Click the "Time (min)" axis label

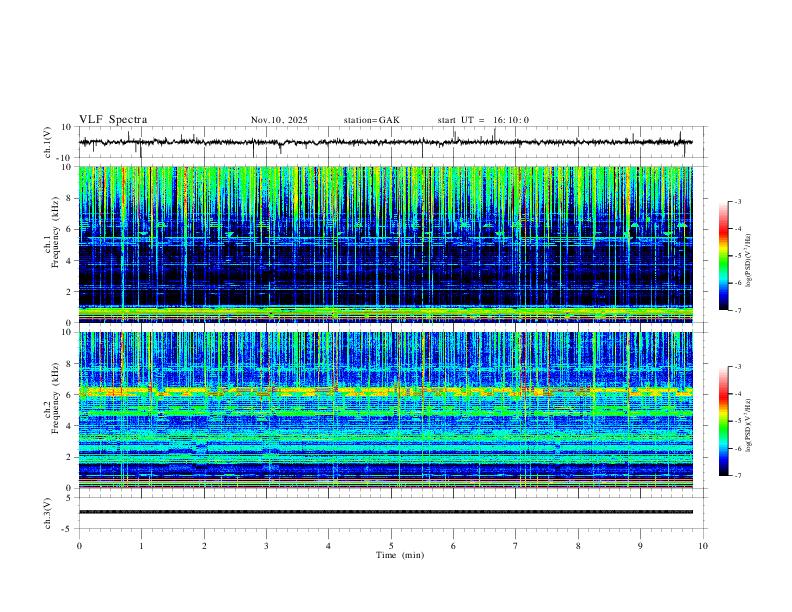[x=400, y=555]
